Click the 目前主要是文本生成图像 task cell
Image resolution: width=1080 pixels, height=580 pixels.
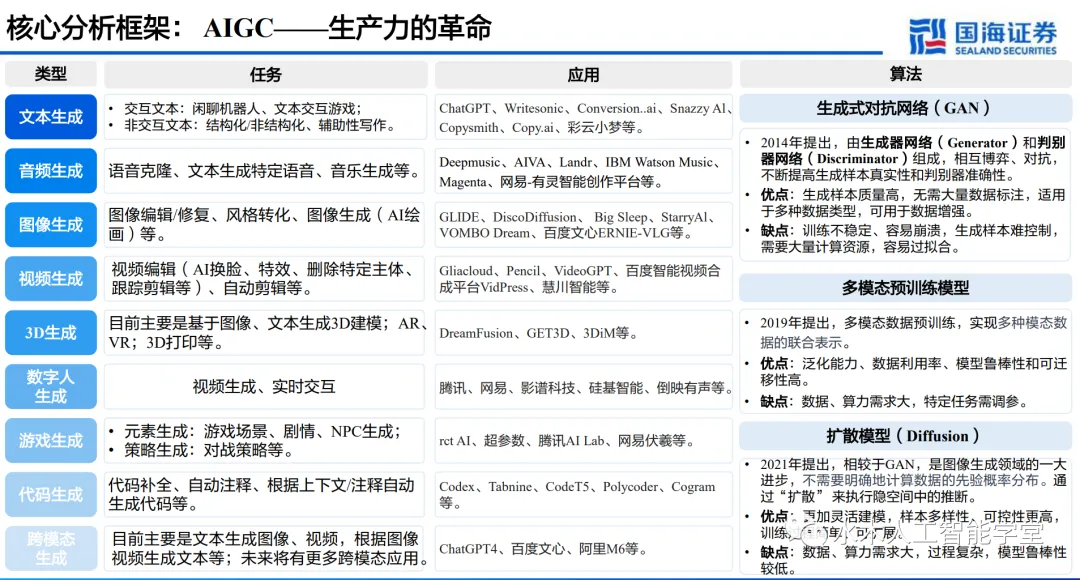point(265,548)
